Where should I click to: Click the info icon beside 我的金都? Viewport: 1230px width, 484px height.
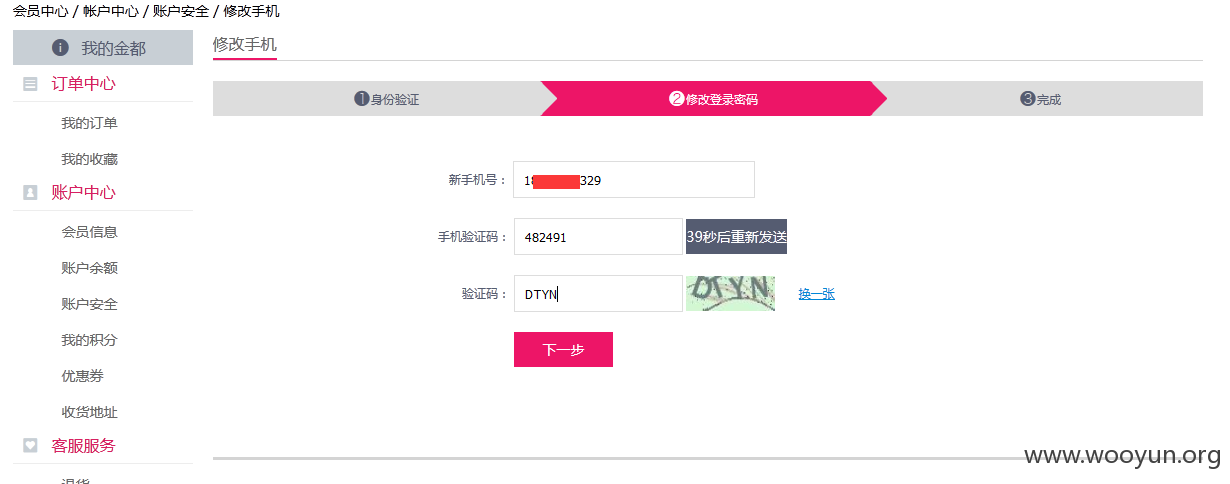[x=60, y=48]
